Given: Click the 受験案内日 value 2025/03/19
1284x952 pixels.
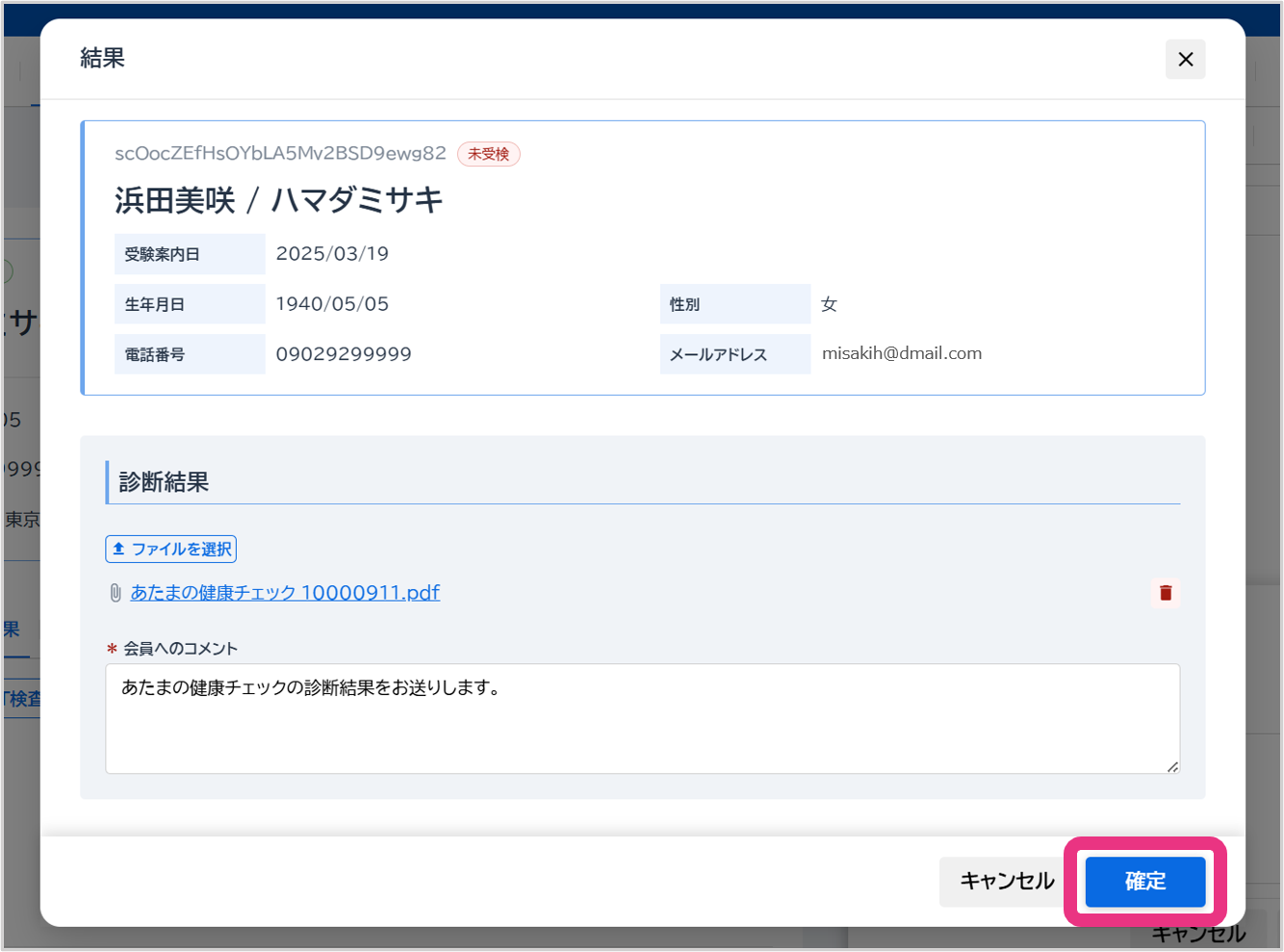Looking at the screenshot, I should pyautogui.click(x=332, y=254).
